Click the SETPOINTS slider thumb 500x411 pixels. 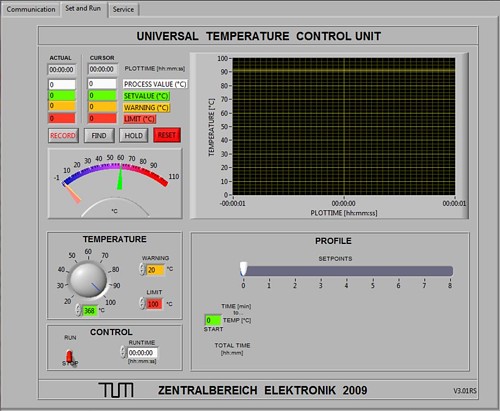(x=243, y=269)
